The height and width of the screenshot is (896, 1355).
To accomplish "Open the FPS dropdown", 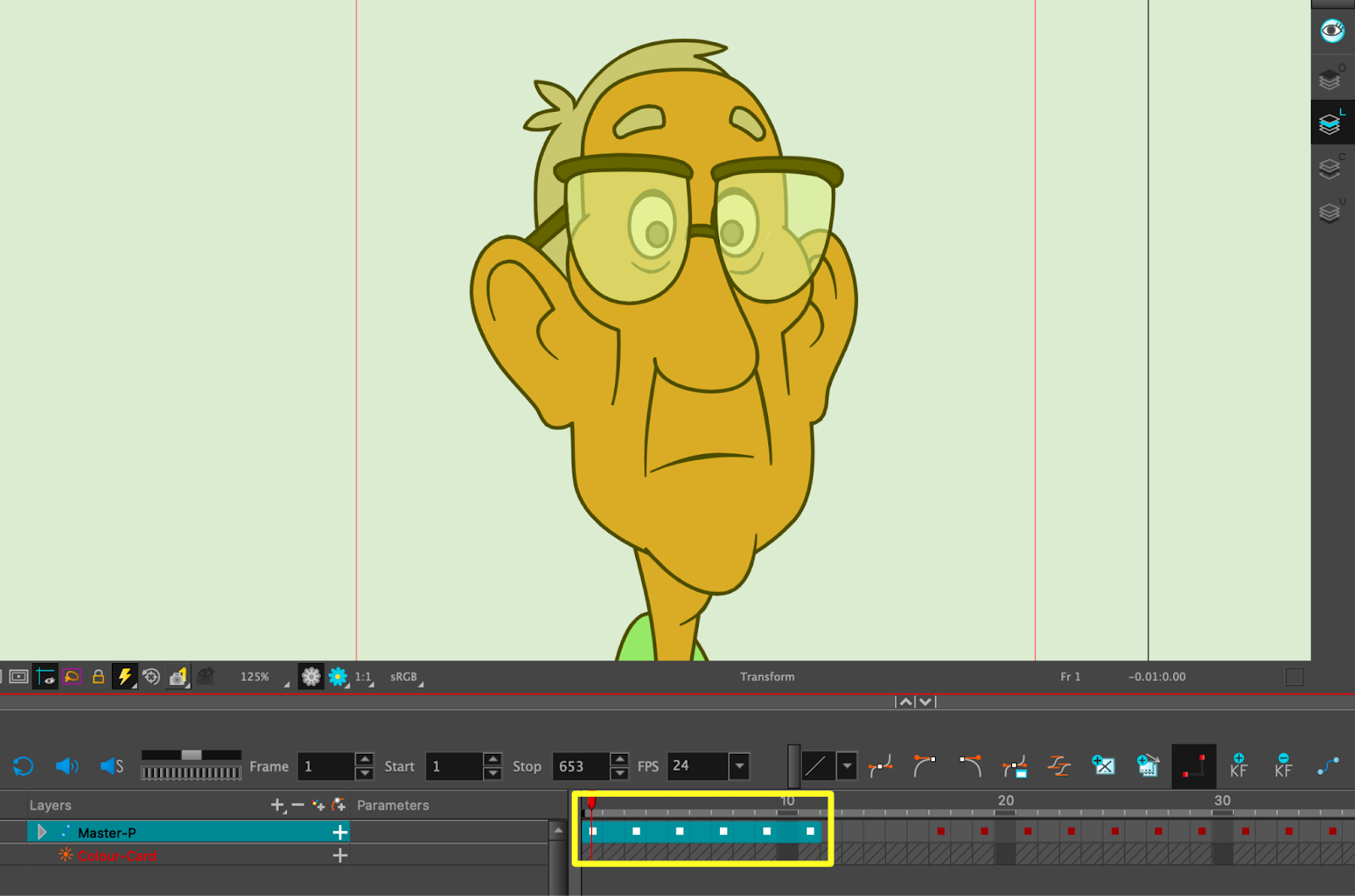I will click(x=739, y=766).
